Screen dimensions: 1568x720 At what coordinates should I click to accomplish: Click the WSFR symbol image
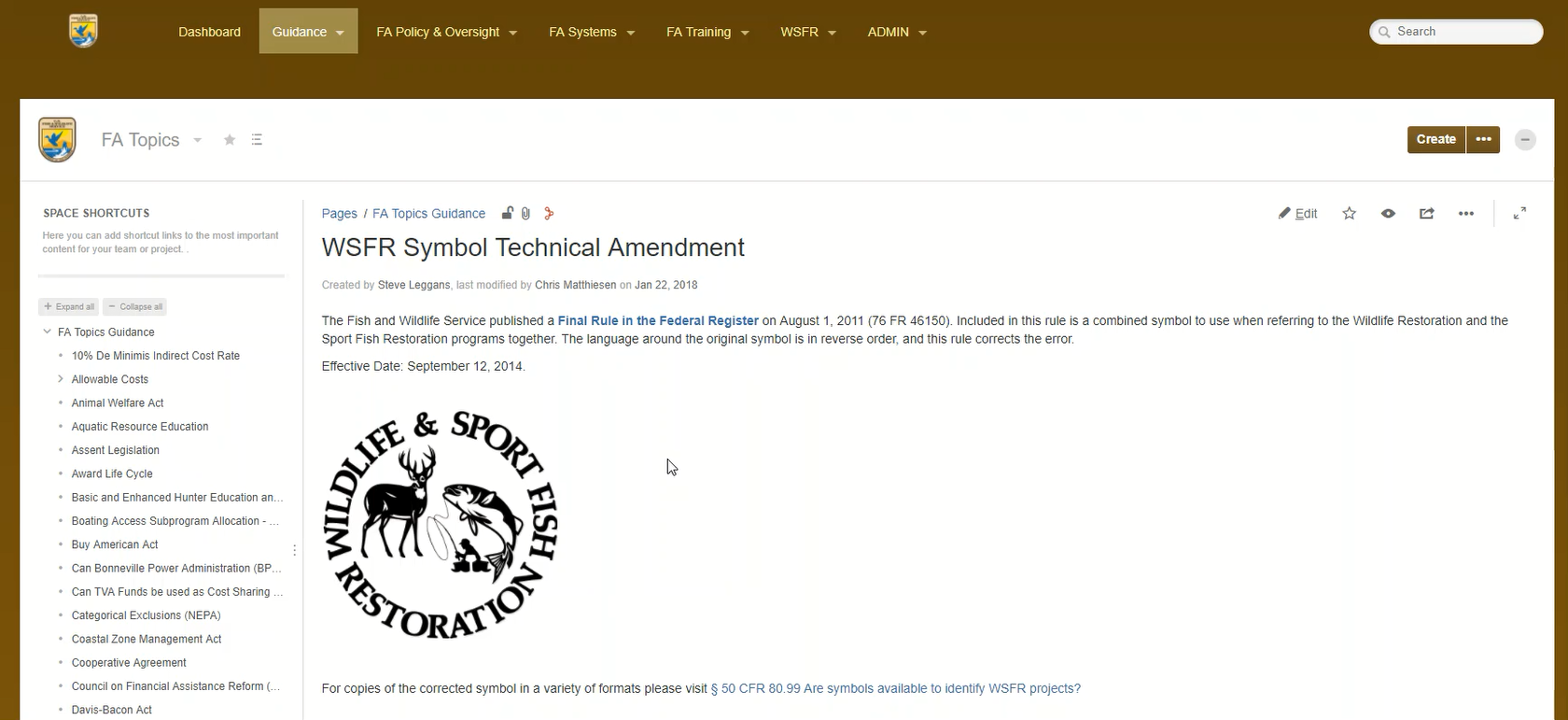[440, 524]
